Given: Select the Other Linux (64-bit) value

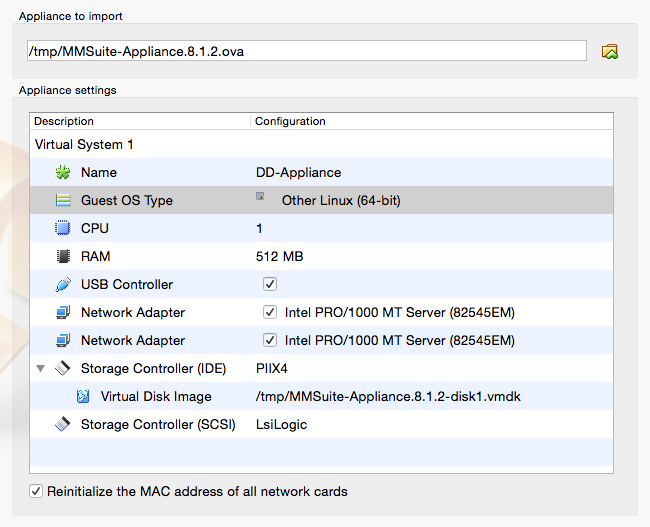Looking at the screenshot, I should pos(341,201).
